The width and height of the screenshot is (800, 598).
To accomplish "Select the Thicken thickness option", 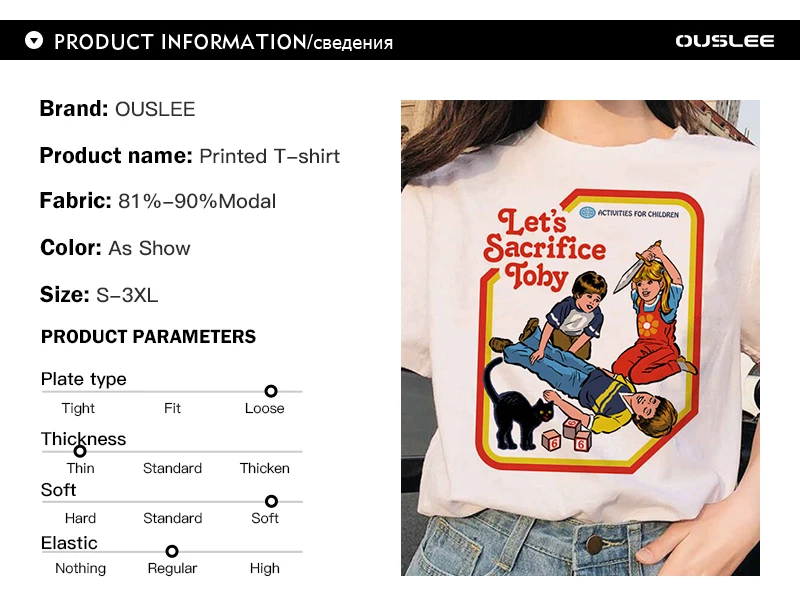I will [x=264, y=468].
